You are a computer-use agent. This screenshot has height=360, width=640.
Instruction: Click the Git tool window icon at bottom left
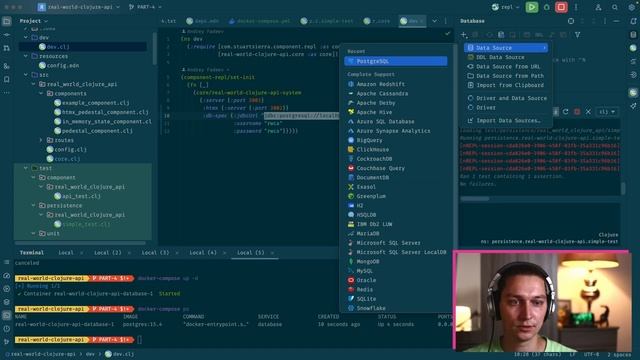(7, 342)
